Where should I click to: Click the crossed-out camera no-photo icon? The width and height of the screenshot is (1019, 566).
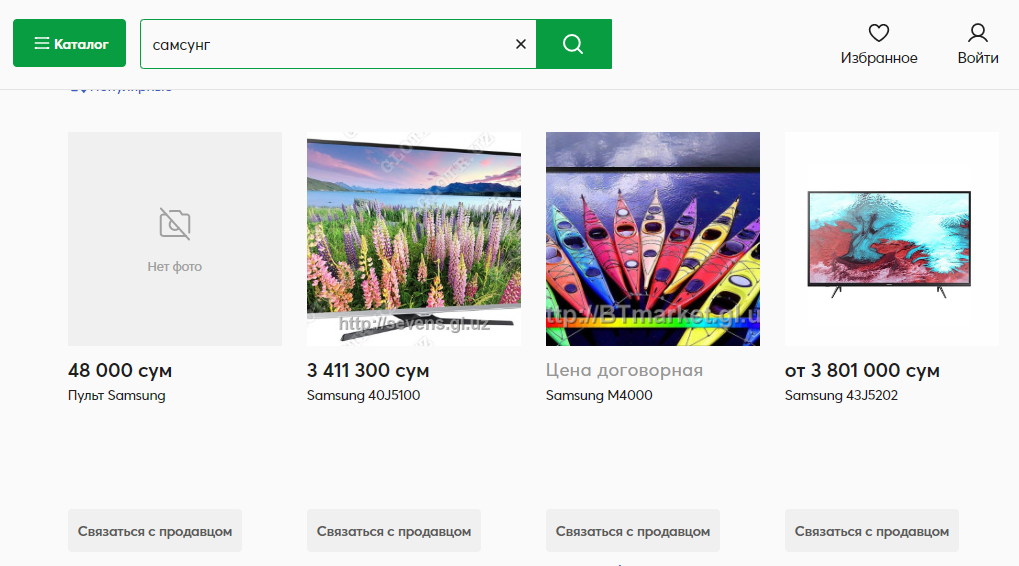pos(175,224)
